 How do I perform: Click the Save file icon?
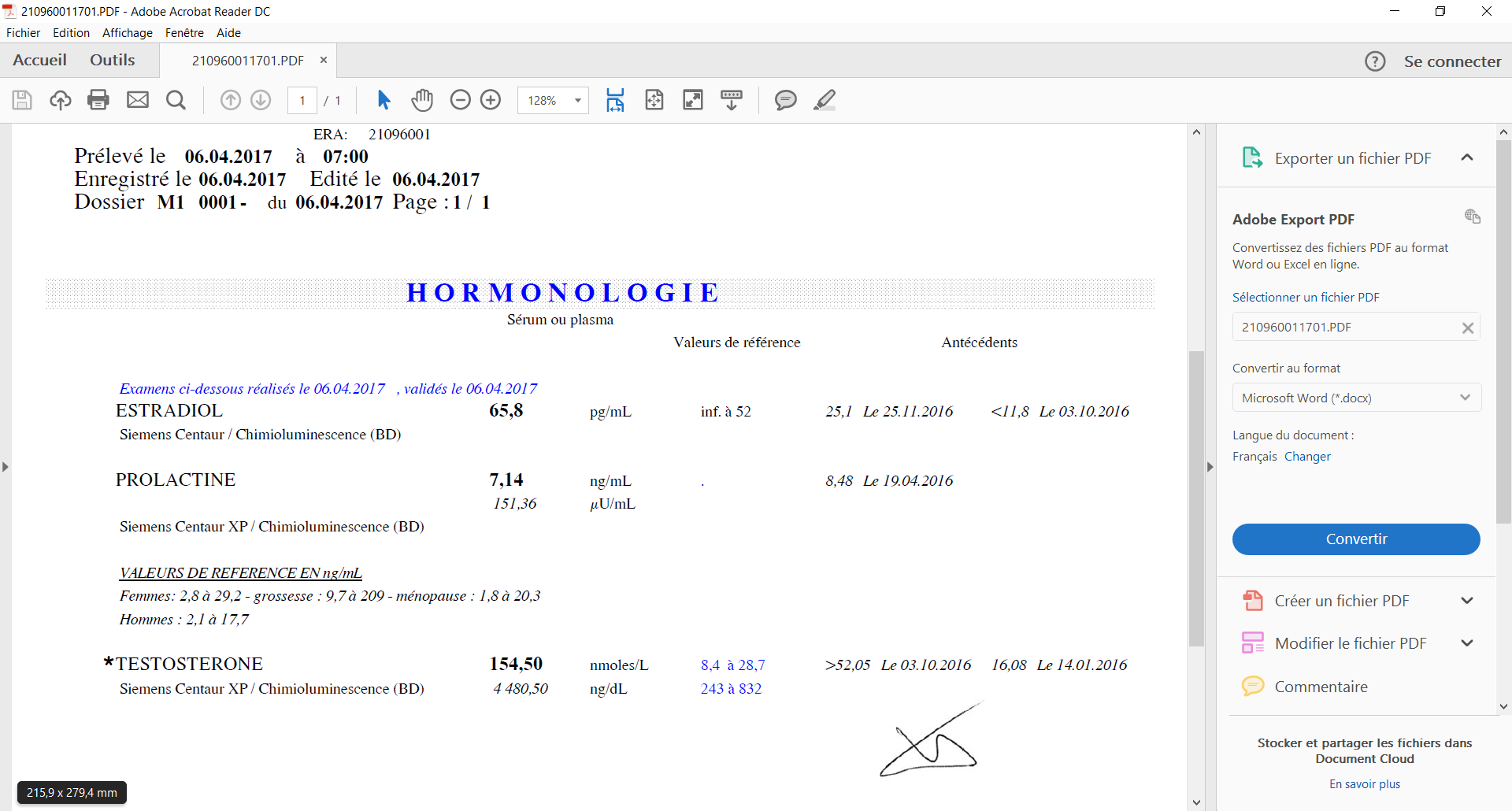tap(22, 100)
